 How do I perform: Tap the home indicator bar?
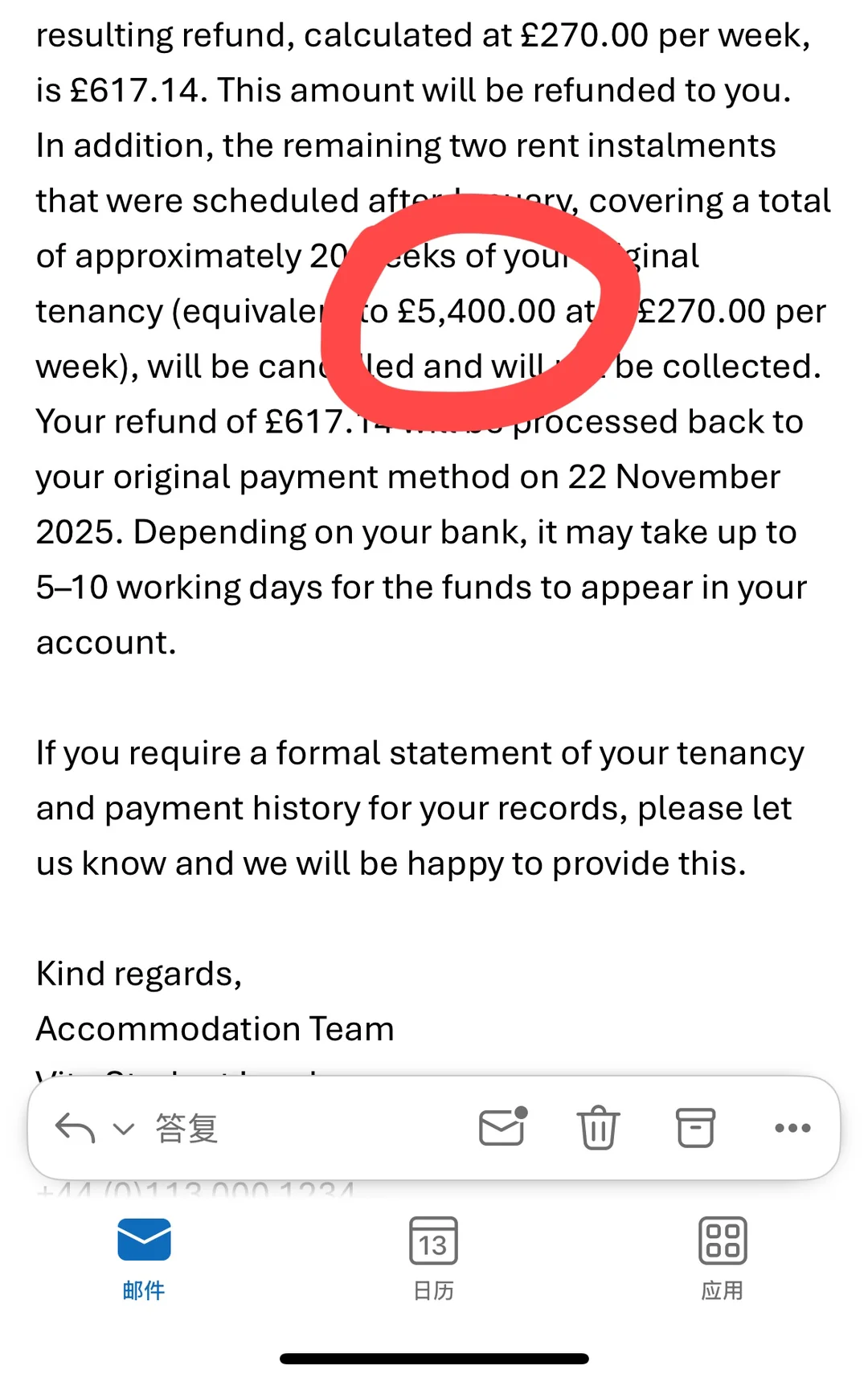click(434, 1359)
